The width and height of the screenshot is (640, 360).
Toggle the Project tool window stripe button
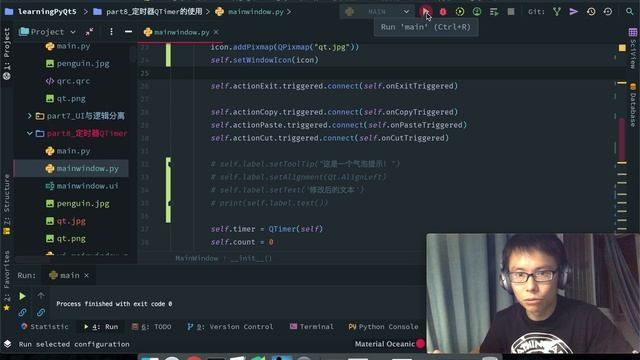coord(7,53)
